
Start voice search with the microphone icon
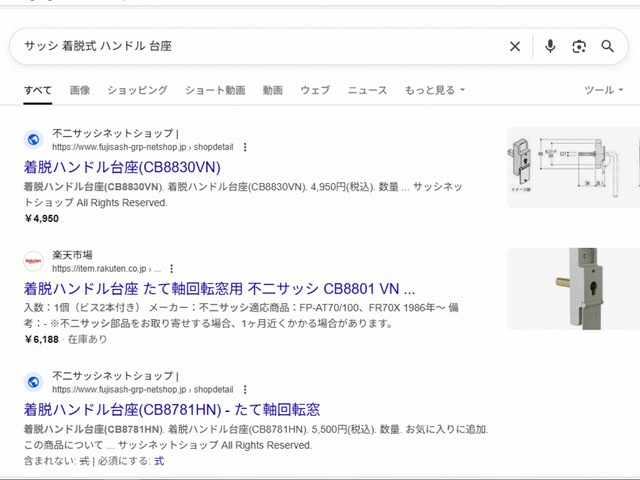tap(550, 46)
